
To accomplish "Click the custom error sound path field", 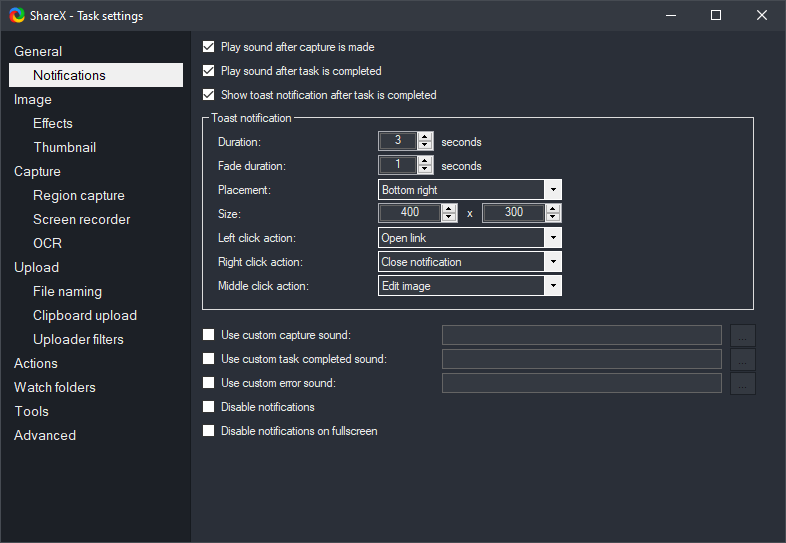I will point(581,383).
